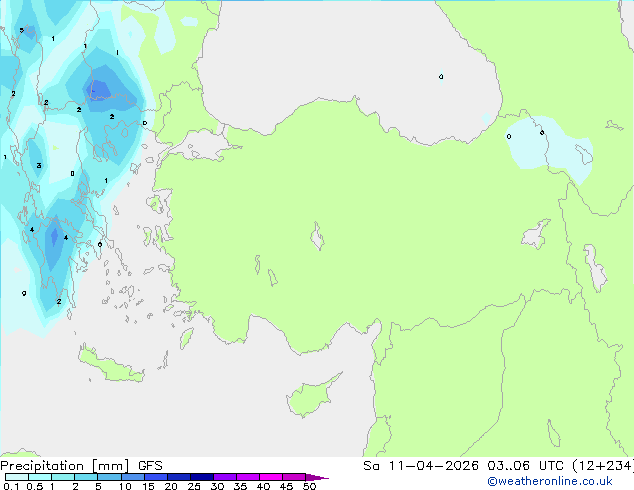Click the '25' legend scale label
Image resolution: width=634 pixels, height=490 pixels.
click(194, 486)
